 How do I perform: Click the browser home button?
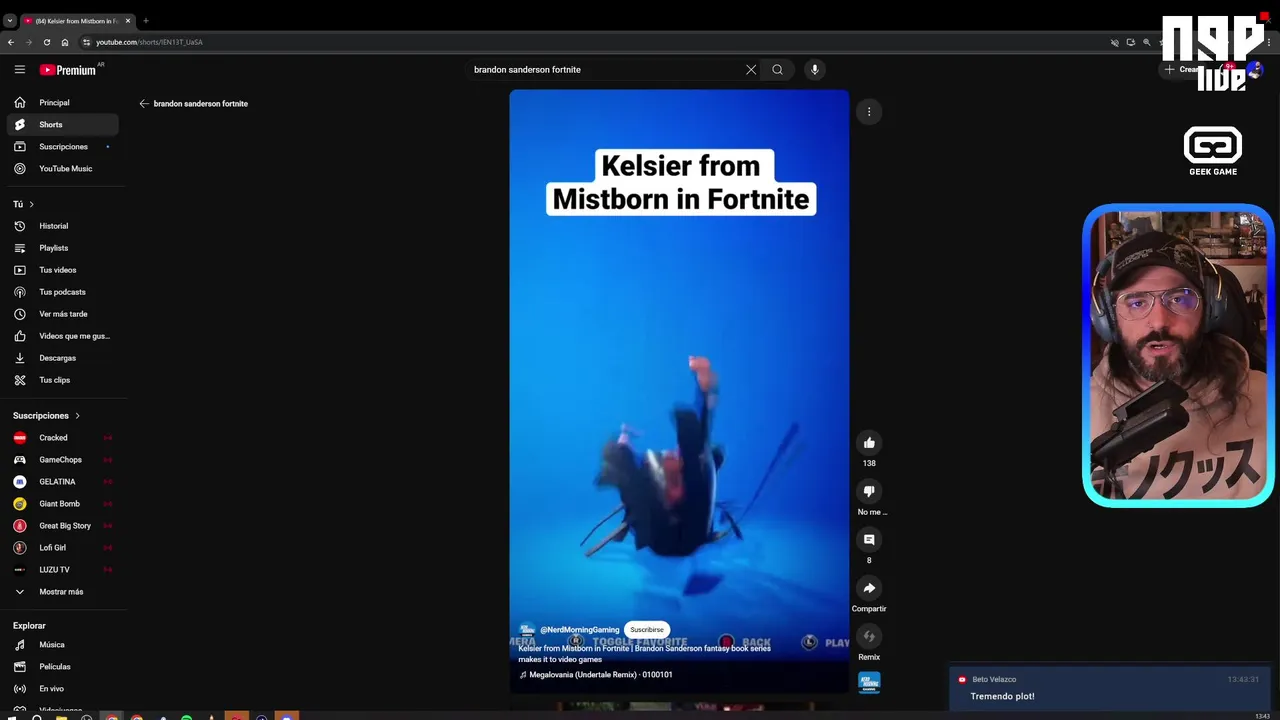(x=65, y=42)
